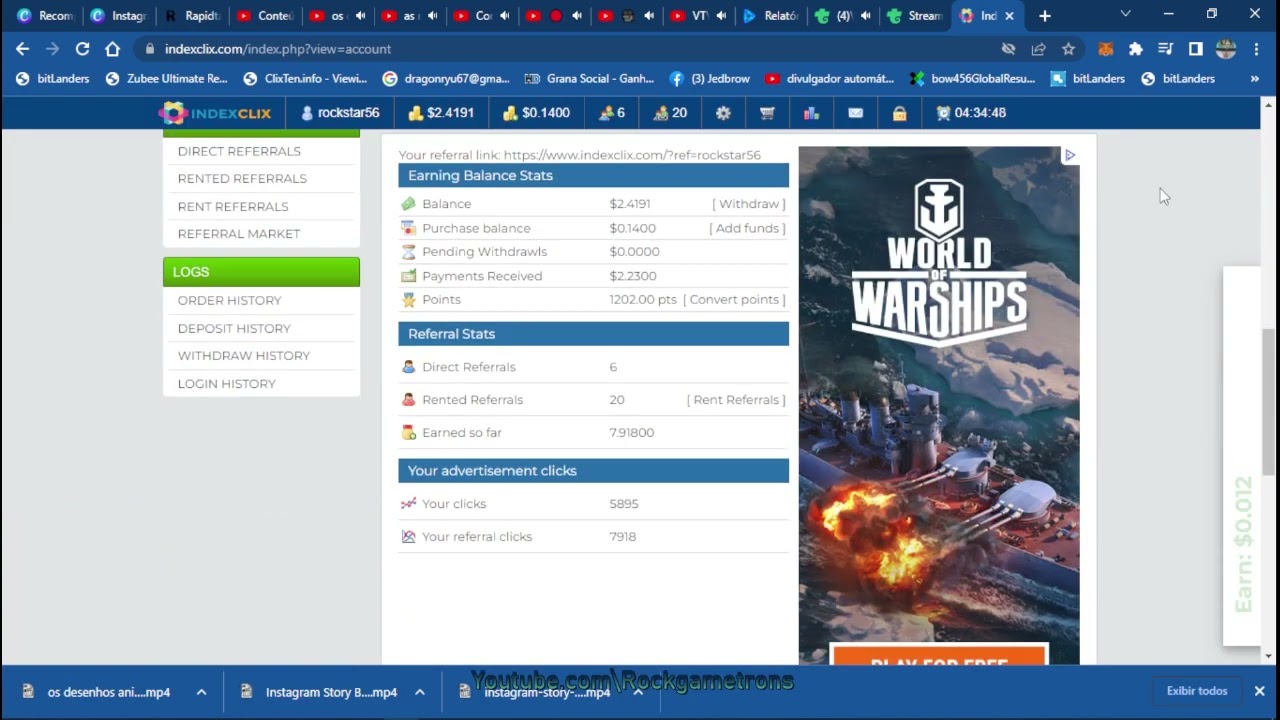The width and height of the screenshot is (1280, 720).
Task: Click the World of Warships advertisement image
Action: 939,405
